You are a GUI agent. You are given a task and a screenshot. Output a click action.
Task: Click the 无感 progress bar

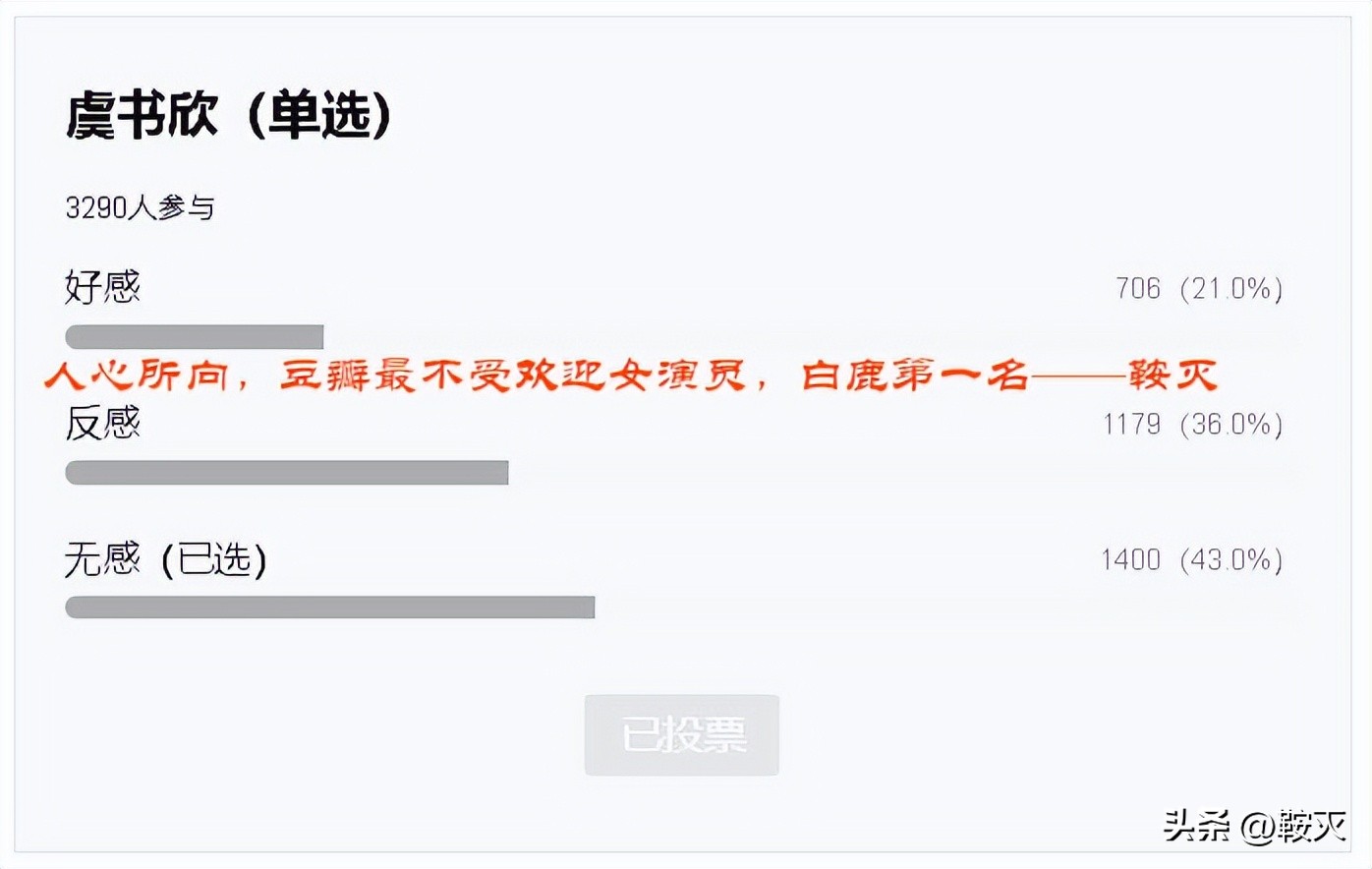[329, 608]
